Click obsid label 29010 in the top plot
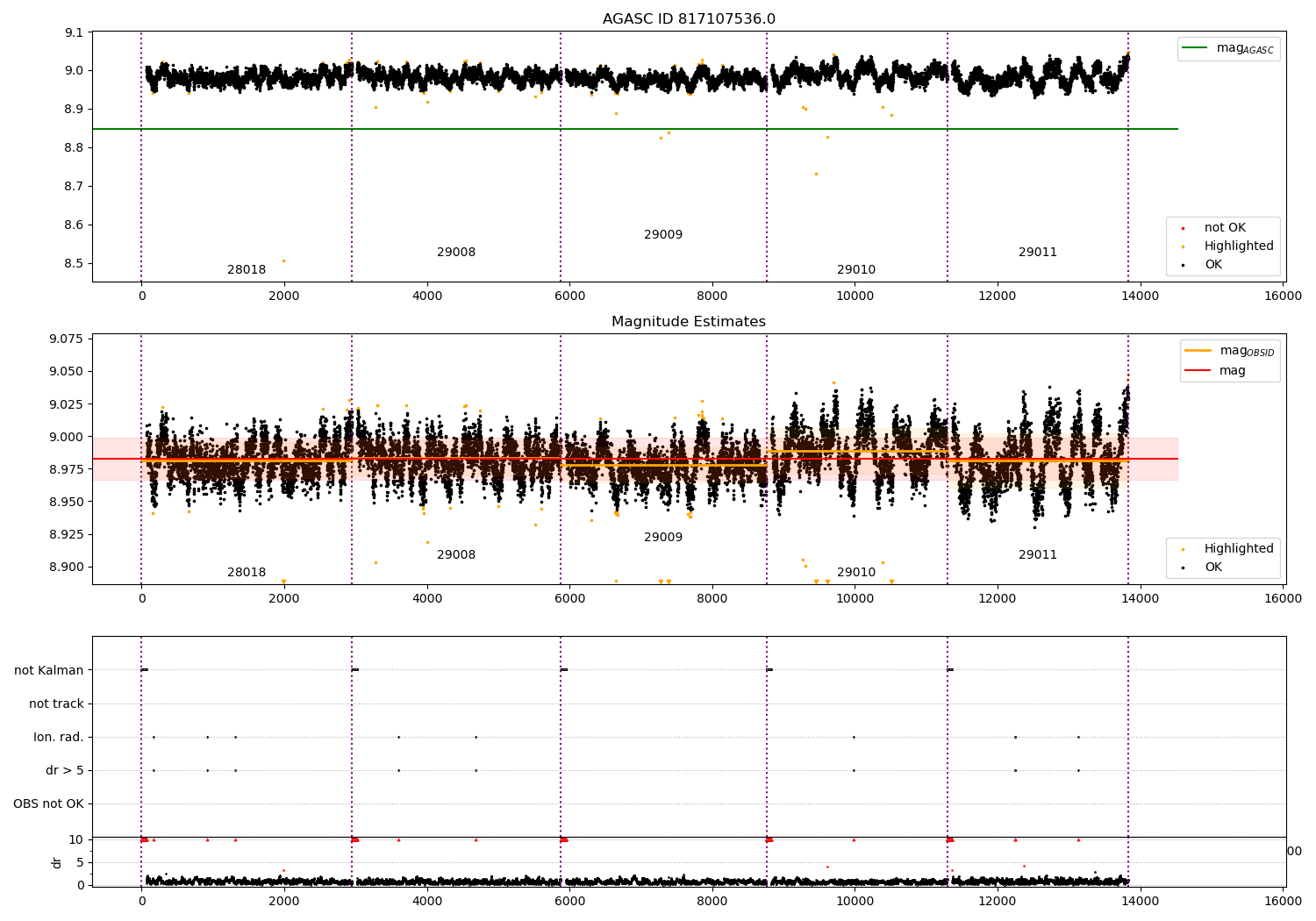 click(x=856, y=270)
